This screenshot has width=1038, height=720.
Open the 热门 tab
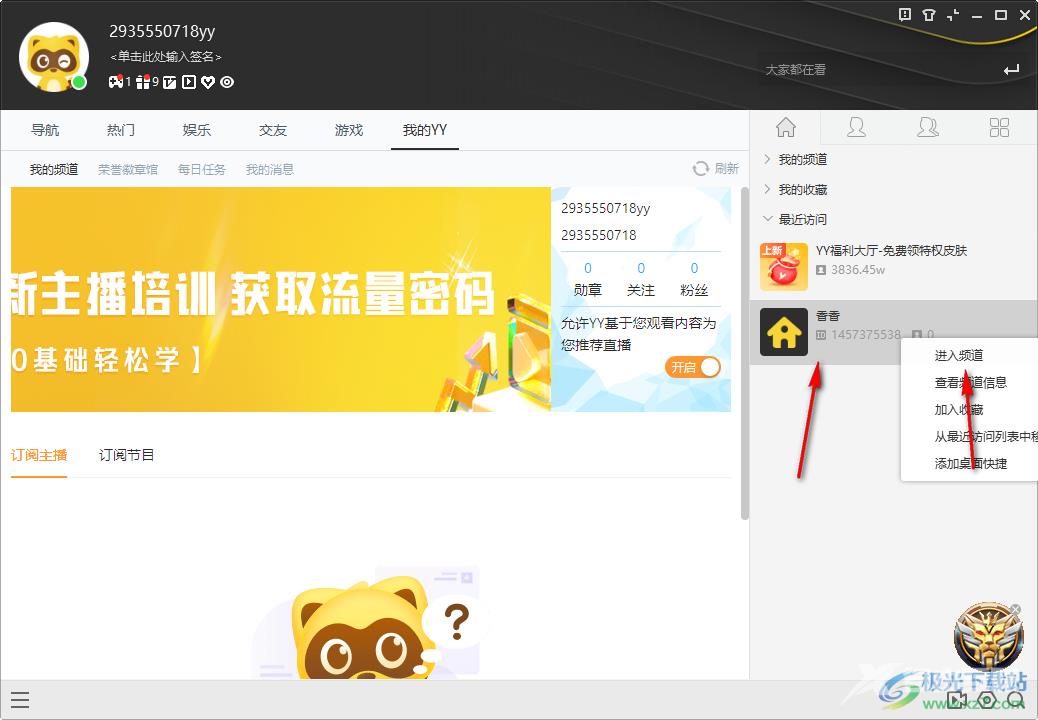[x=121, y=130]
